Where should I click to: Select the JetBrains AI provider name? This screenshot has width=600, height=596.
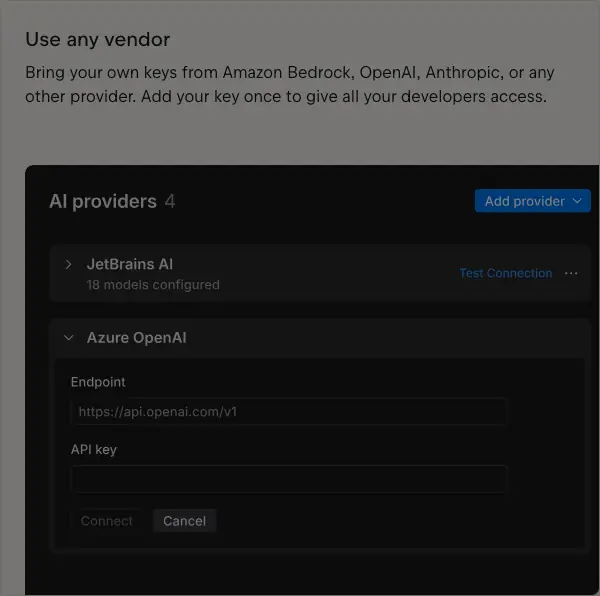click(x=130, y=264)
